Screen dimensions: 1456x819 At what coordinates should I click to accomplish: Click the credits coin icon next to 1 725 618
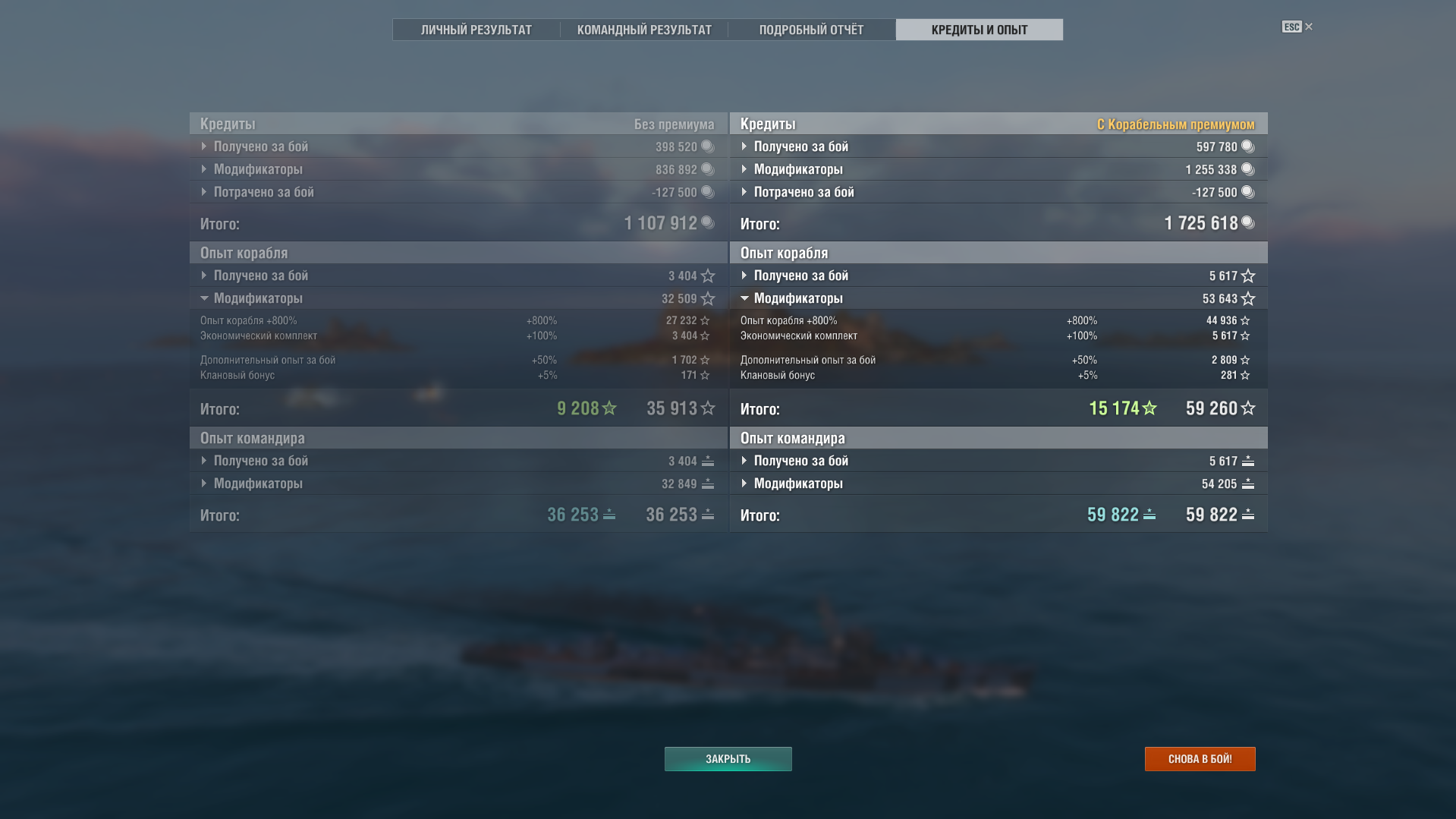click(1248, 222)
